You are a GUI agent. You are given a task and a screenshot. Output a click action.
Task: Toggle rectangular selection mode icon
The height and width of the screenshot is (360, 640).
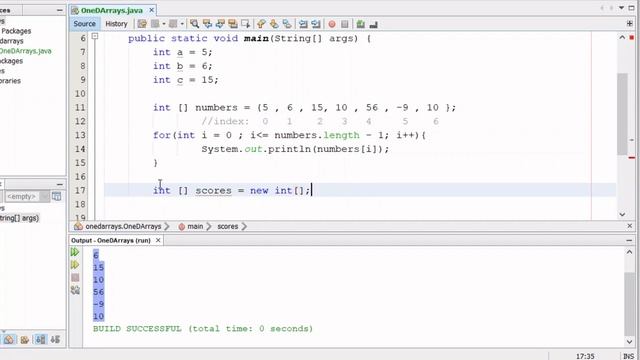245,24
